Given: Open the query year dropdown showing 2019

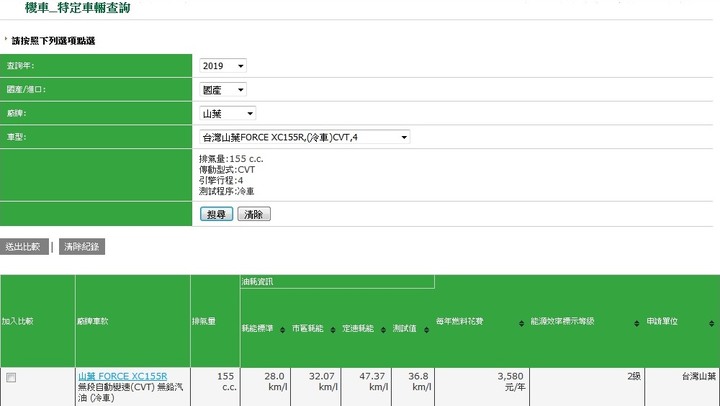Looking at the screenshot, I should coord(223,66).
